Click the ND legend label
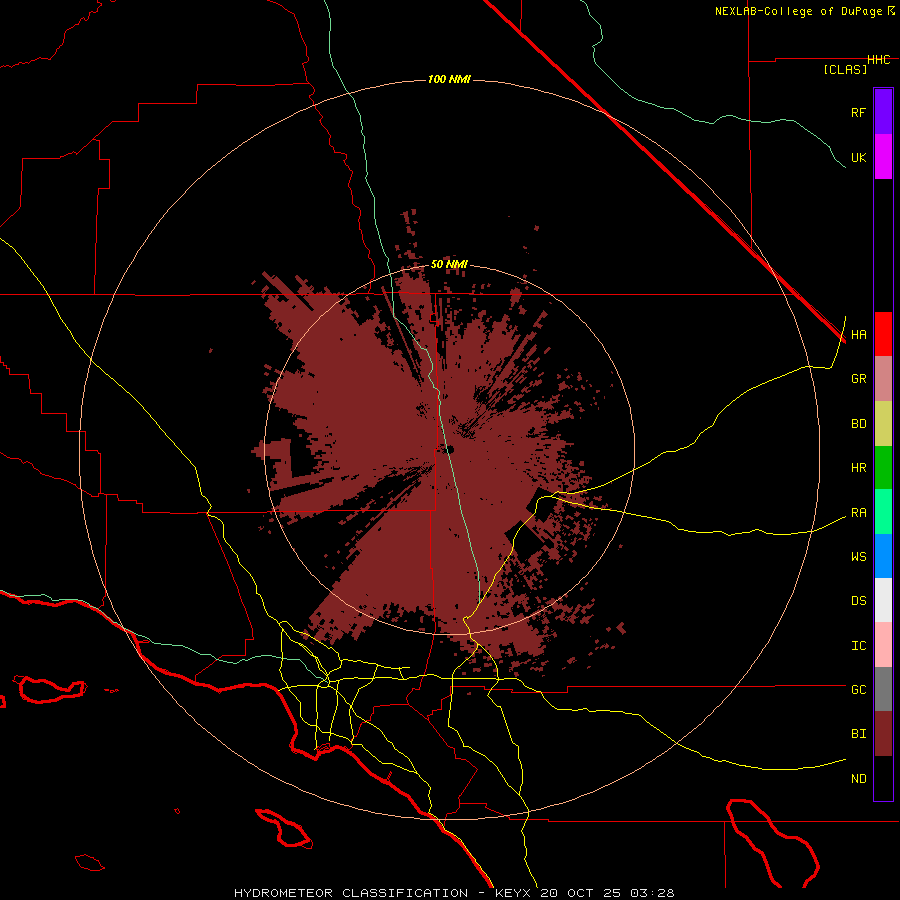900x900 pixels. pyautogui.click(x=858, y=779)
